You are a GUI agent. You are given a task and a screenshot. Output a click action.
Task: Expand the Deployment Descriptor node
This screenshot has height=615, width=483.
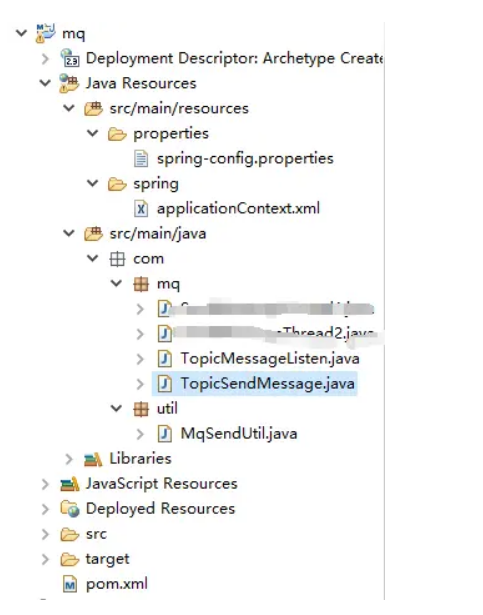tap(46, 58)
